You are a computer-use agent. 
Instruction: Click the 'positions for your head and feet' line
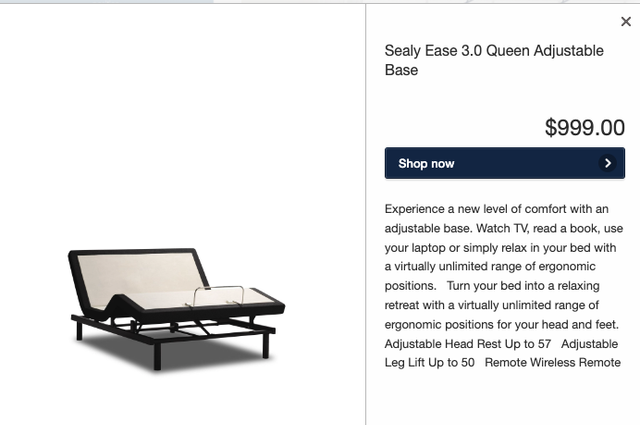click(x=502, y=325)
